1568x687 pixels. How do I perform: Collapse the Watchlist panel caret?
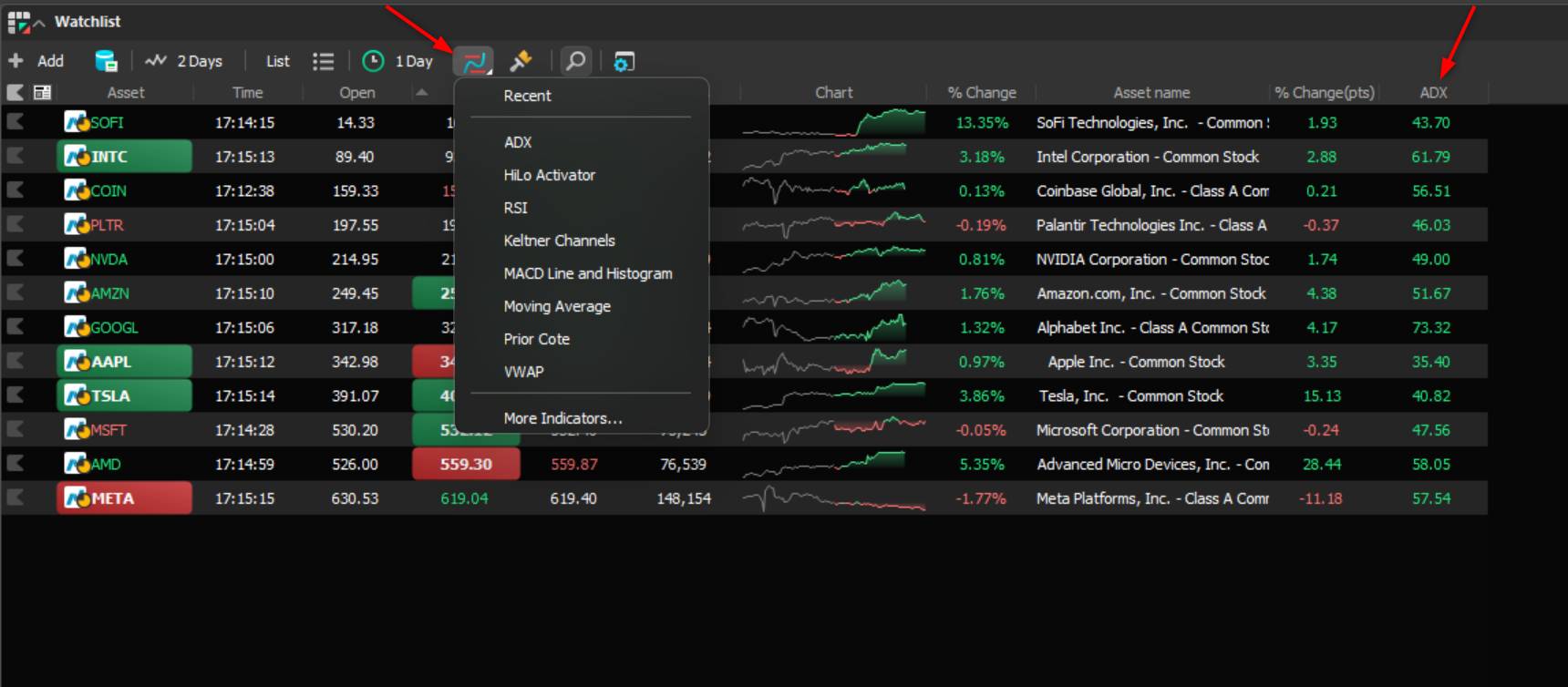39,23
